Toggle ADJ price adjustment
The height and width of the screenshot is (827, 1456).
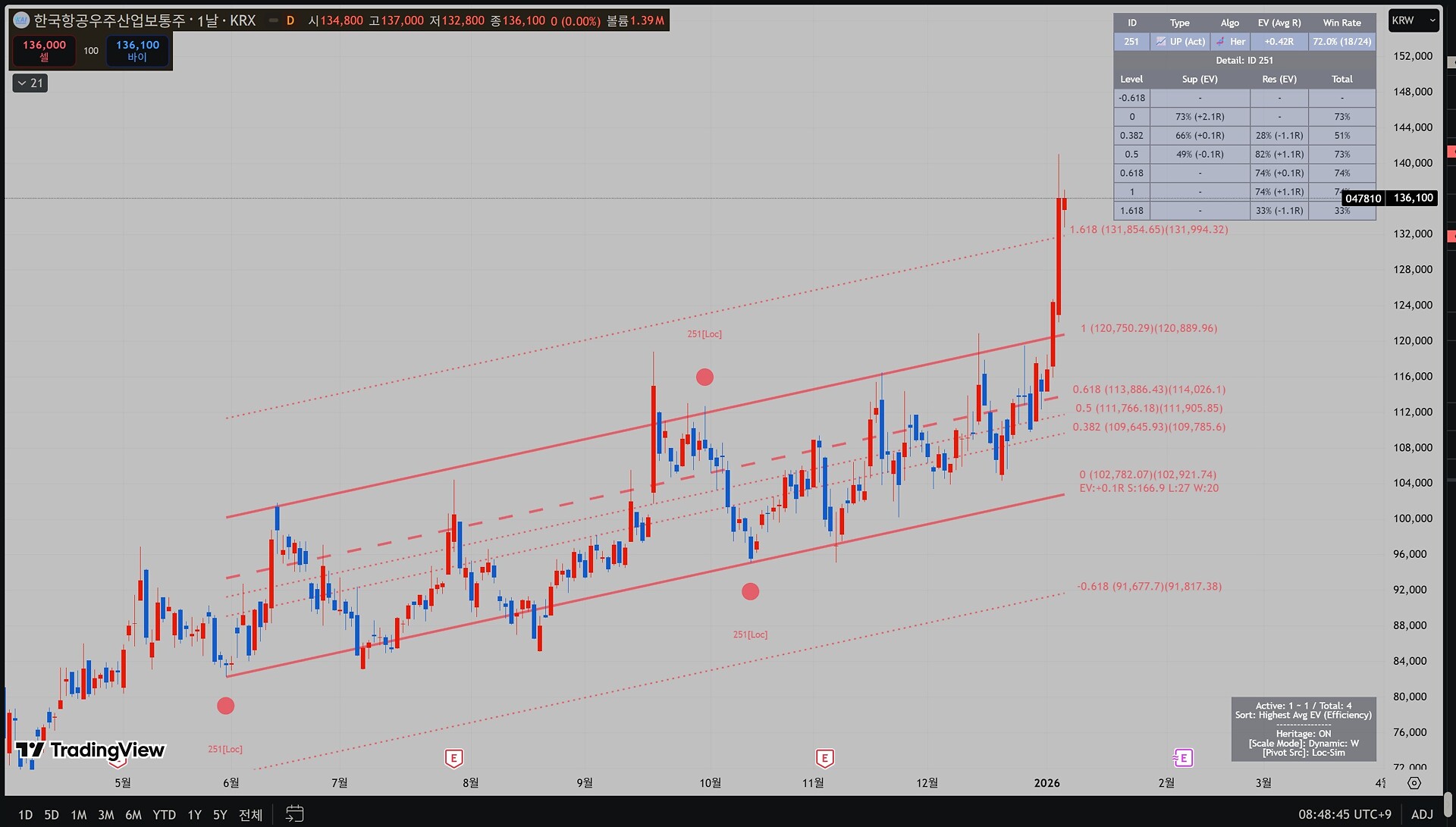1422,814
